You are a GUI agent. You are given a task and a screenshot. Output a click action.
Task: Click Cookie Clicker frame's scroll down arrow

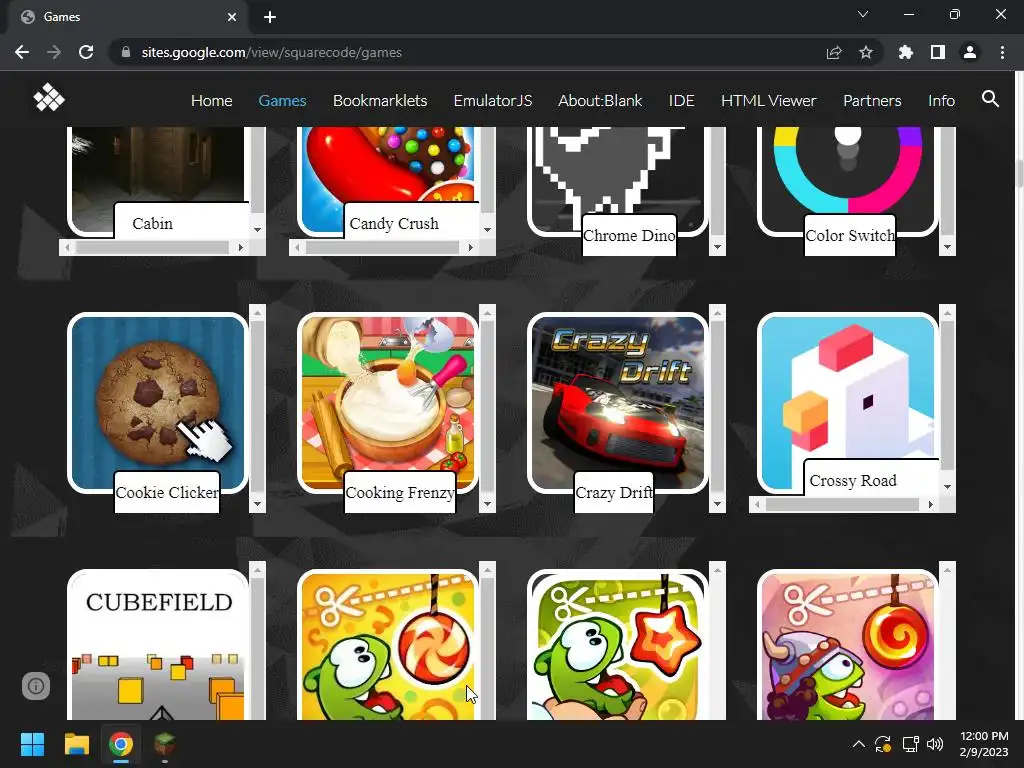click(x=257, y=504)
